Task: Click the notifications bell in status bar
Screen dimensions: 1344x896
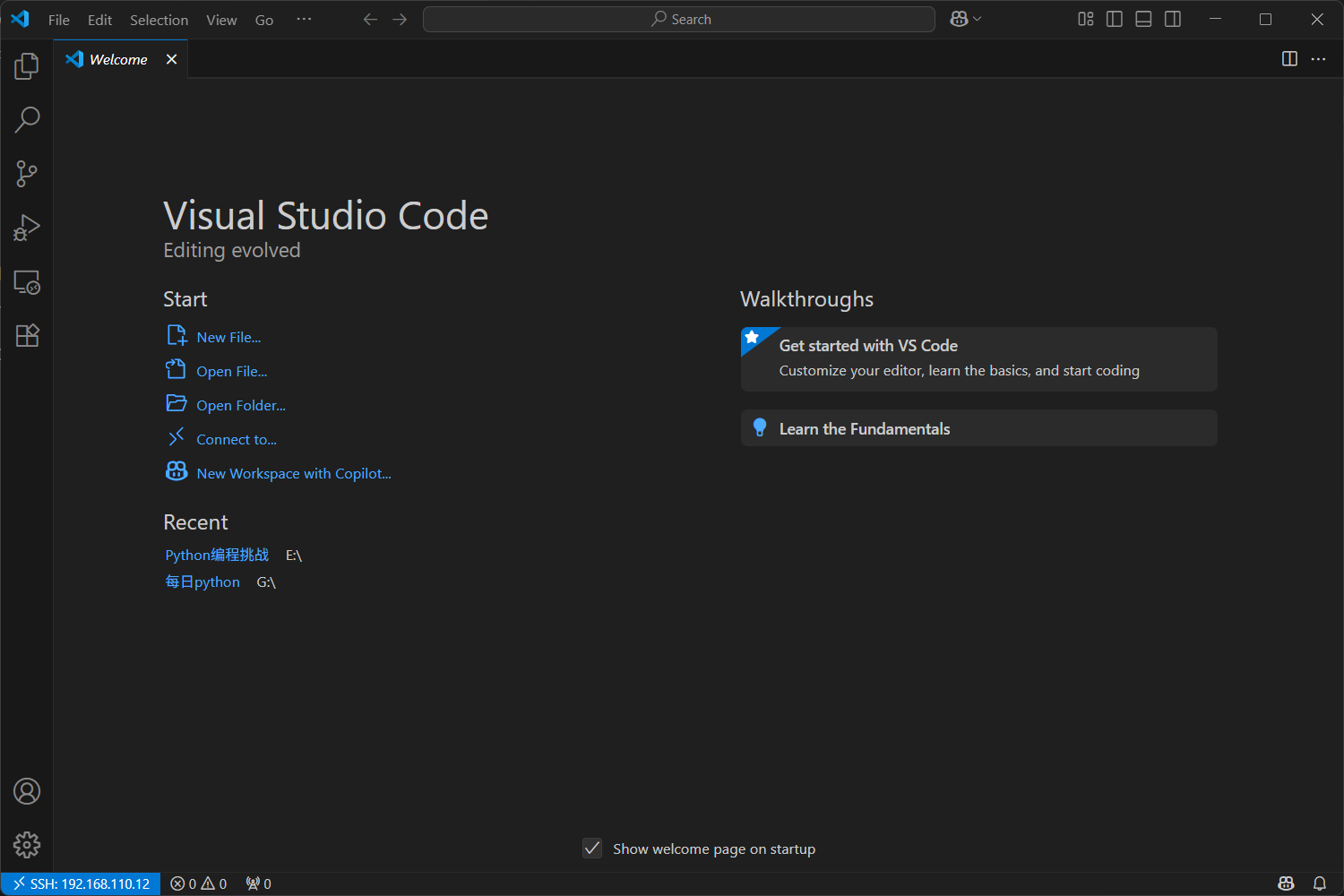Action: click(1320, 883)
